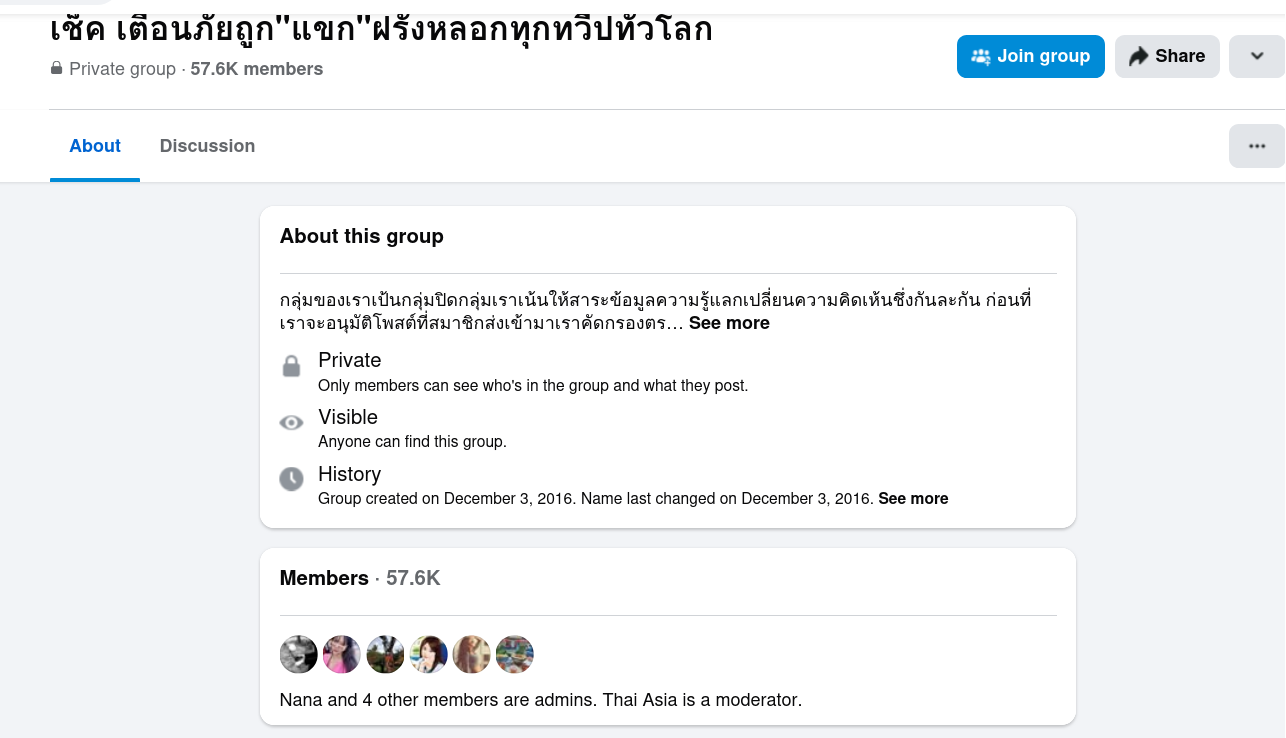
Task: Open the first member's grayscale avatar
Action: 299,655
